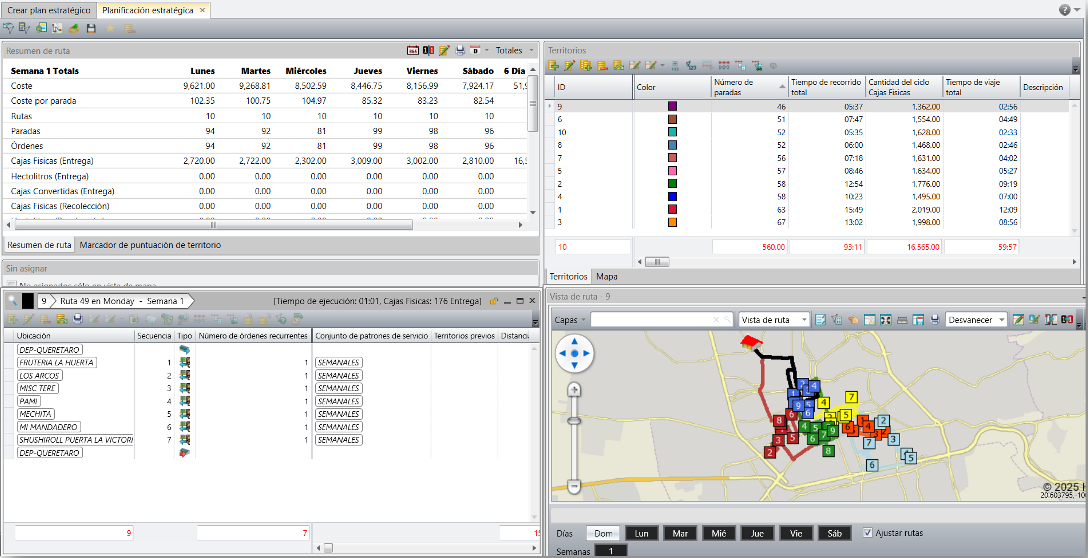The height and width of the screenshot is (558, 1088).
Task: Click the Resumen de ruta horizontal scrollbar
Action: 214,225
